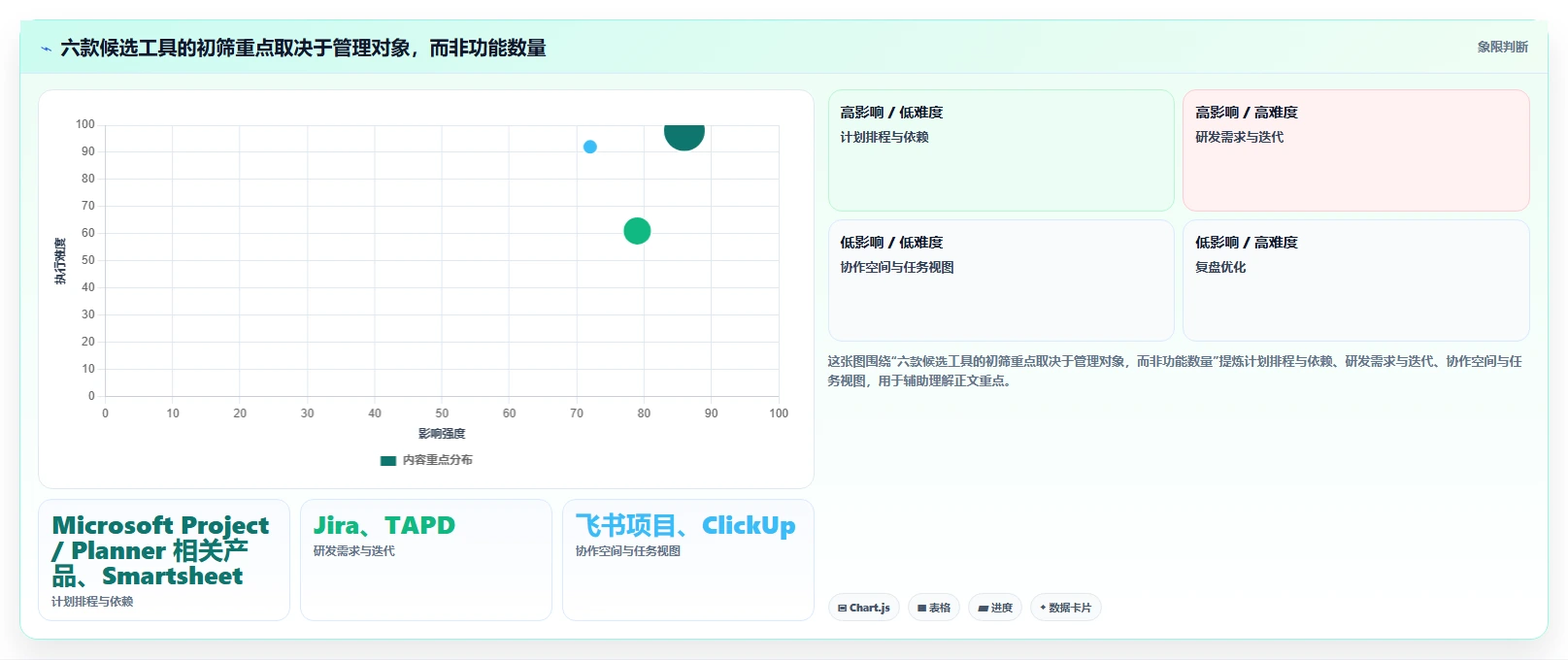The image size is (1568, 660).
Task: Open the 高影响 / 高难度 quadrant card
Action: point(1355,150)
